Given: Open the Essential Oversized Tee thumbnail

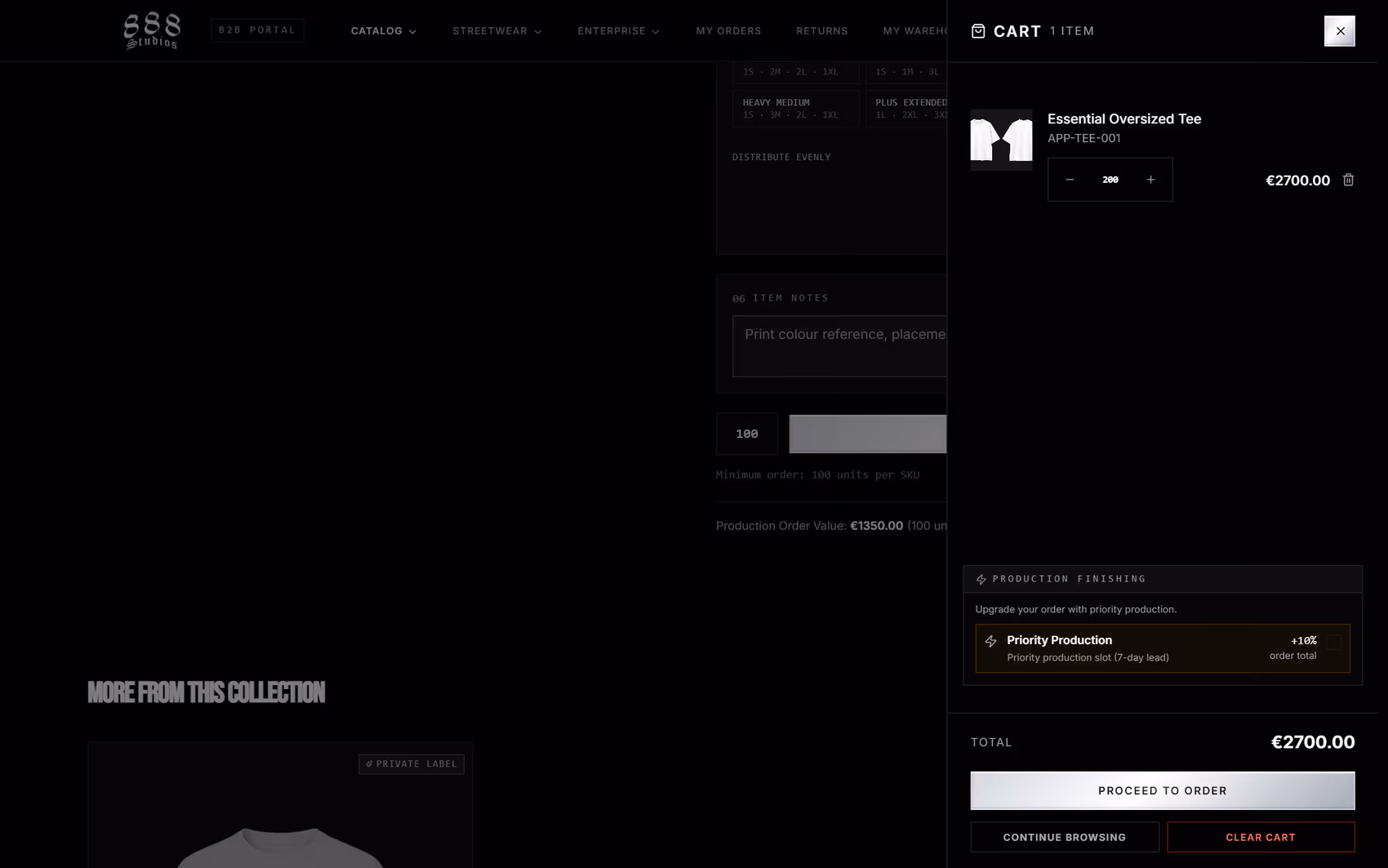Looking at the screenshot, I should (1001, 140).
